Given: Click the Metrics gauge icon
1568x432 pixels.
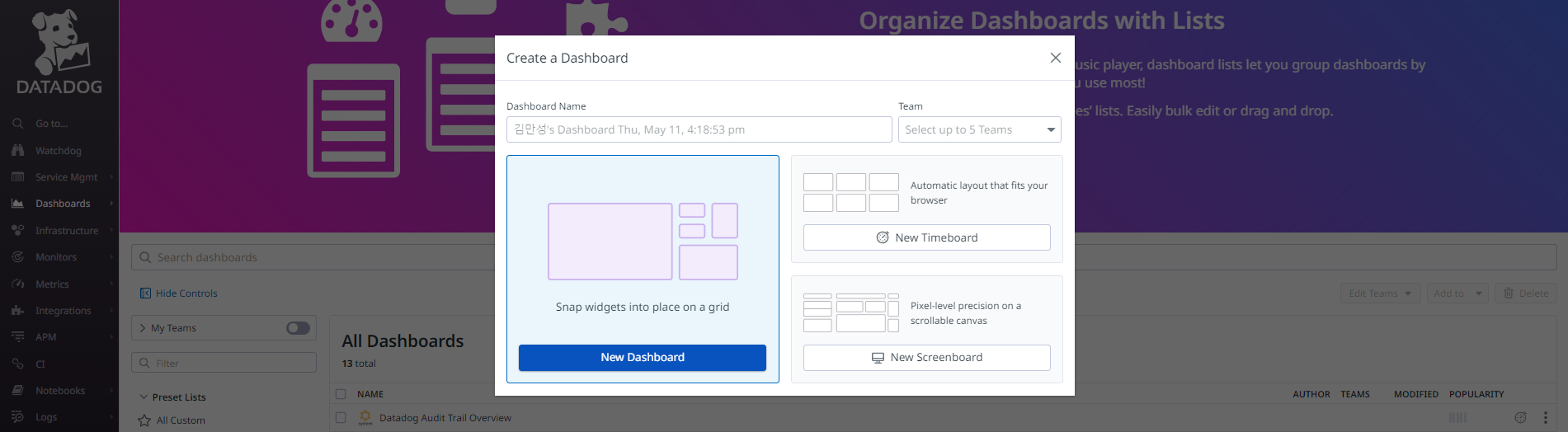Looking at the screenshot, I should [17, 284].
